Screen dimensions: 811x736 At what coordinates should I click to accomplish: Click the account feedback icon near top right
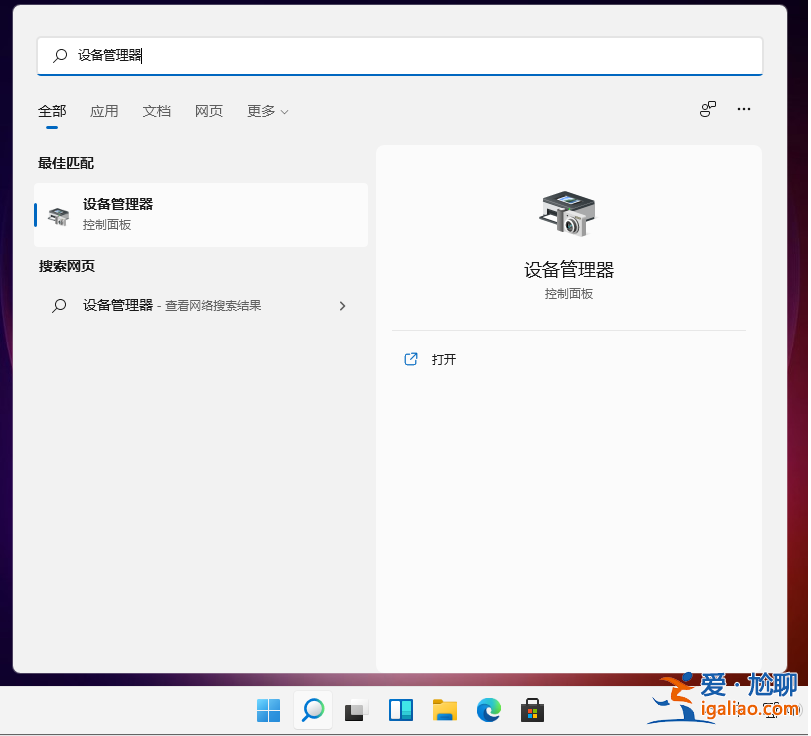pyautogui.click(x=708, y=109)
